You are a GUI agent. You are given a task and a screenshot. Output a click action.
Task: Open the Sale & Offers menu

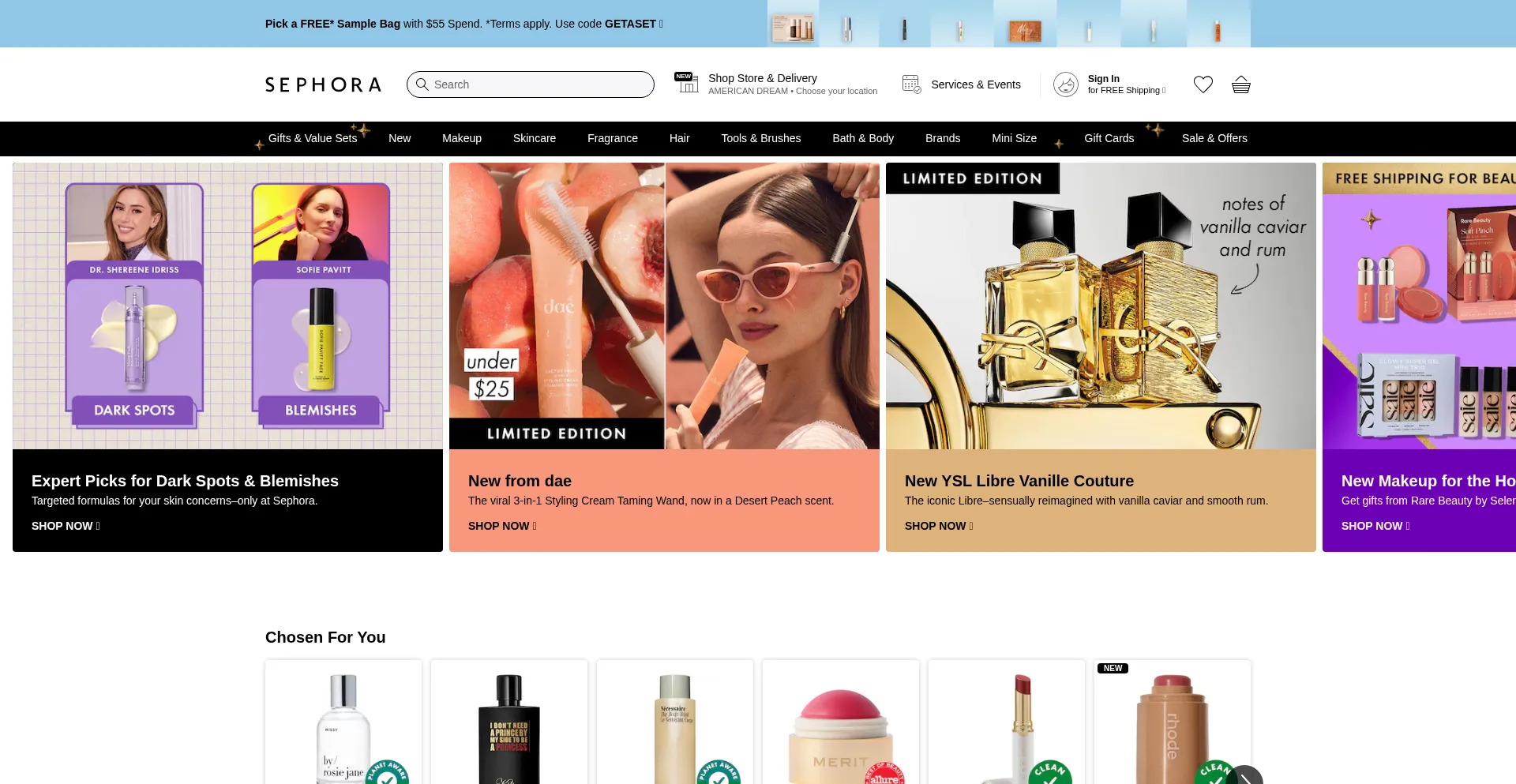click(x=1214, y=138)
